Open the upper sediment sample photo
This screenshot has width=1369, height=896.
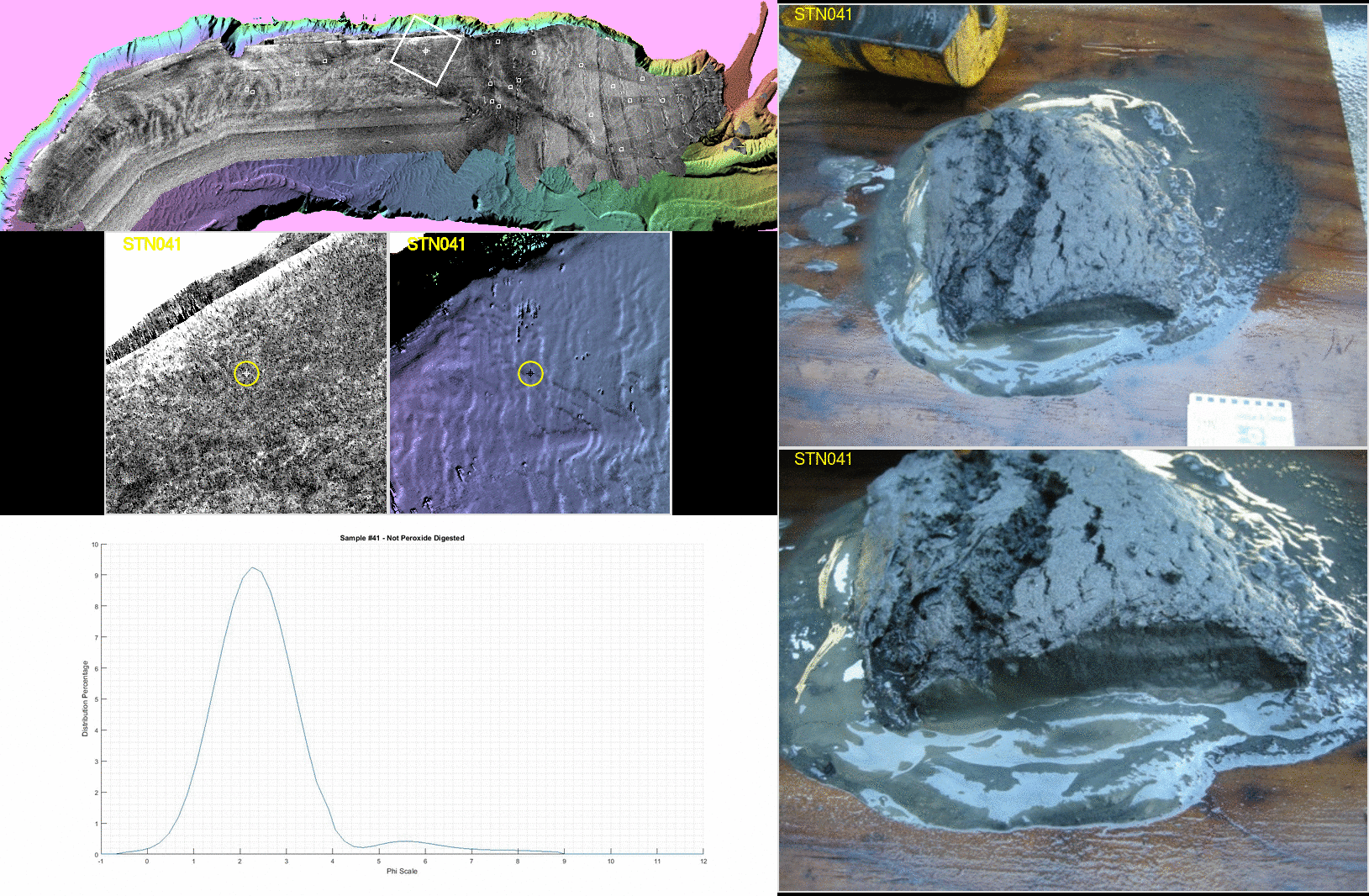1073,225
